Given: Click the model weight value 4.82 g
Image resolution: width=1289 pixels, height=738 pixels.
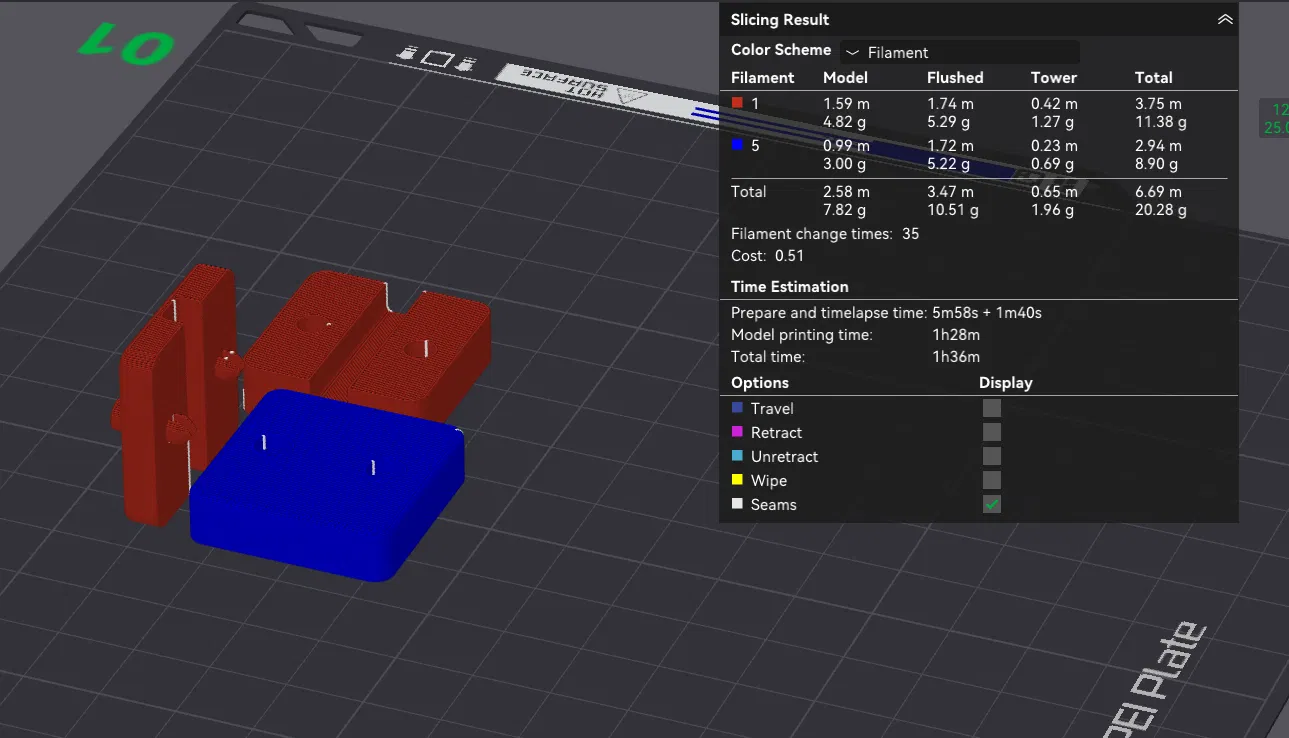Looking at the screenshot, I should click(846, 122).
